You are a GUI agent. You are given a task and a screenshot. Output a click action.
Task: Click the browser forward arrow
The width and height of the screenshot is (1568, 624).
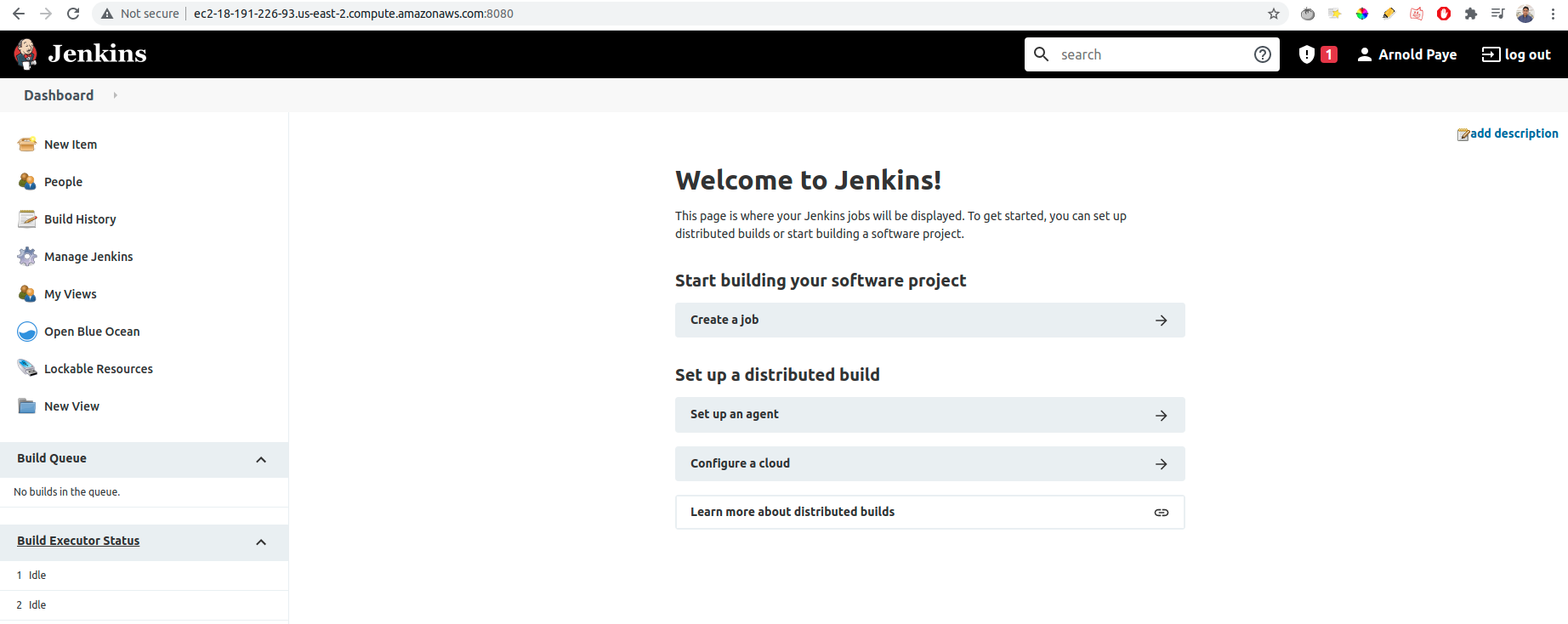click(46, 14)
